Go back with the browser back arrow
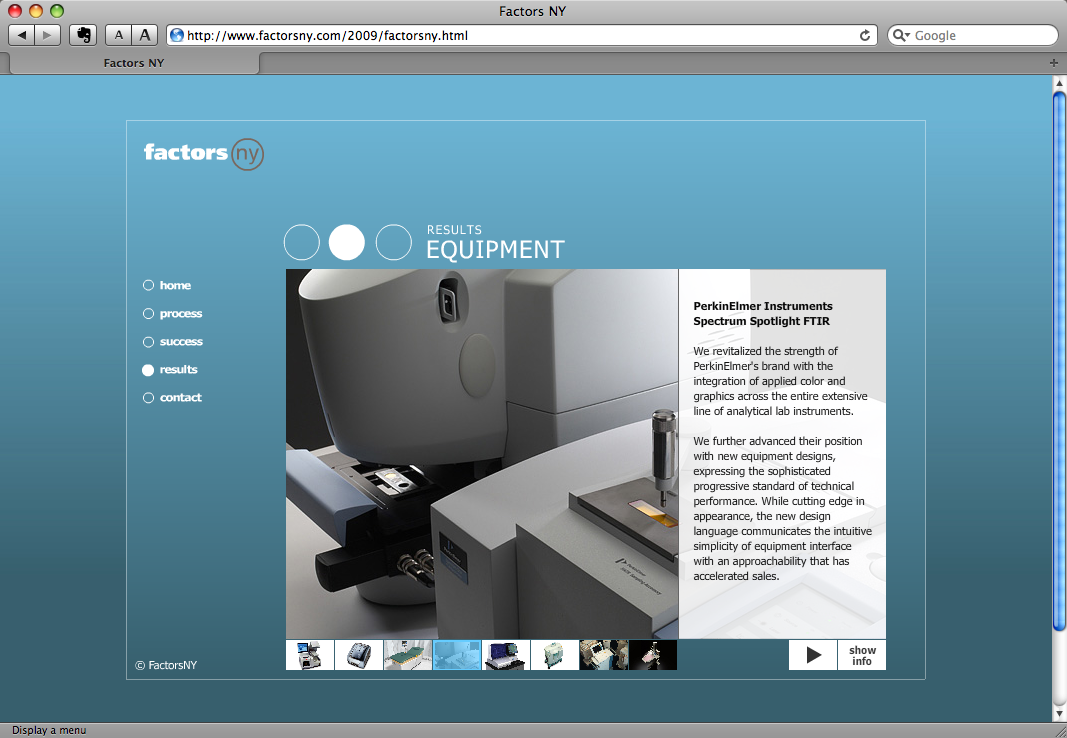Viewport: 1067px width, 738px height. (x=22, y=35)
